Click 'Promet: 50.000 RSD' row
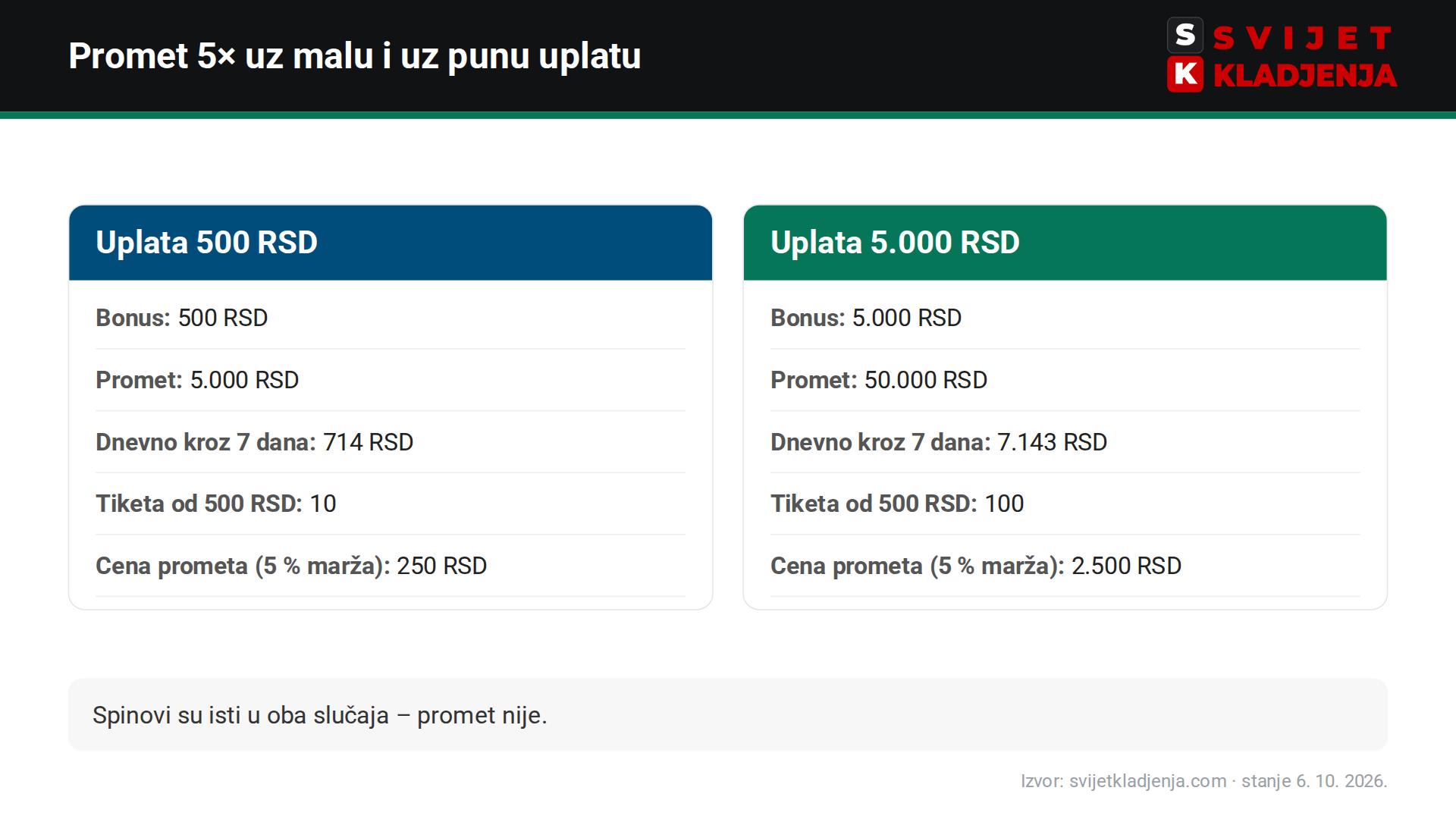The width and height of the screenshot is (1456, 819). click(x=1065, y=380)
